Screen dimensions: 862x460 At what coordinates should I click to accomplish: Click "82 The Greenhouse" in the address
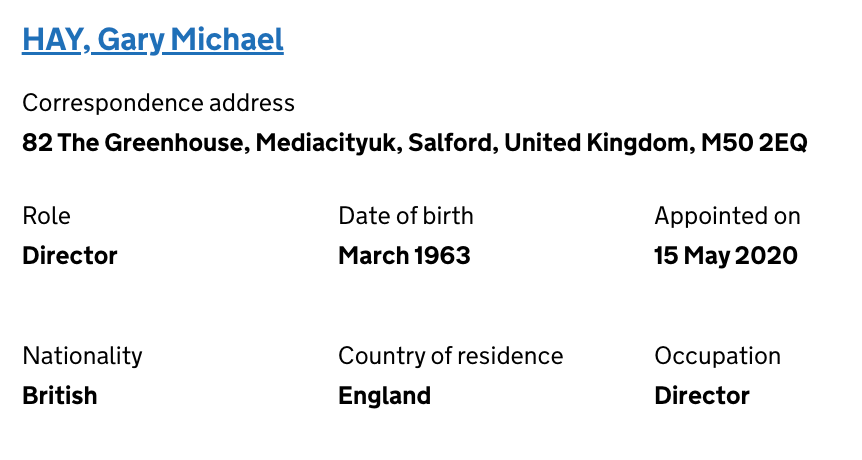(x=133, y=143)
